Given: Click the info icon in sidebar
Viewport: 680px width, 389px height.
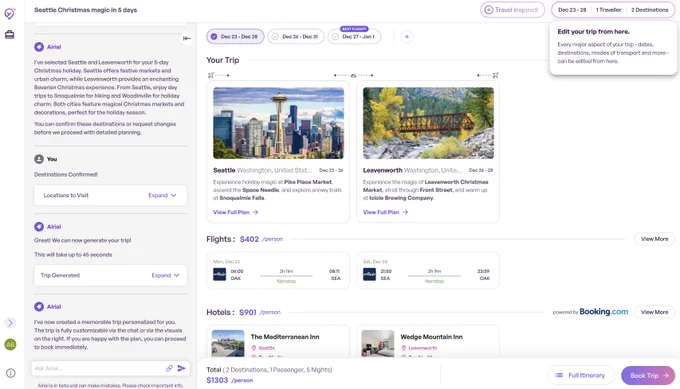Looking at the screenshot, I should [10, 373].
